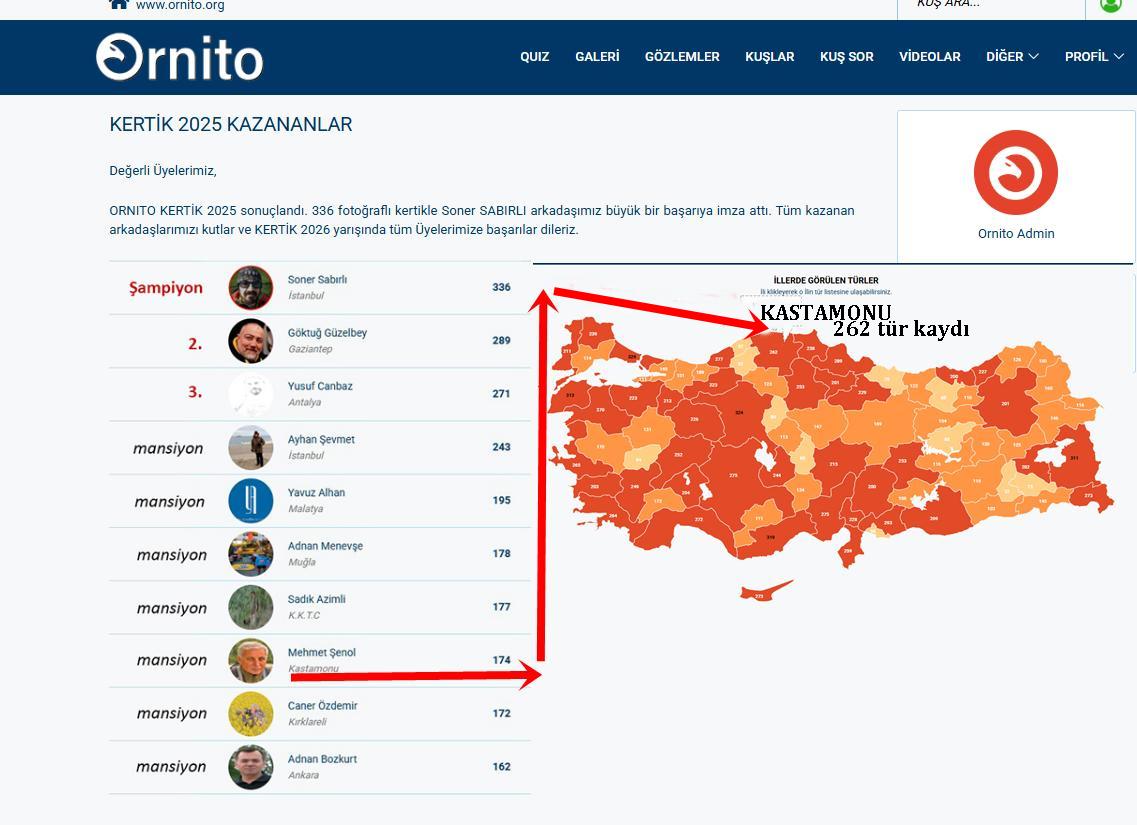Select Yavuz Alhan's blue logo avatar
Screen dimensions: 1137x825
(x=251, y=501)
